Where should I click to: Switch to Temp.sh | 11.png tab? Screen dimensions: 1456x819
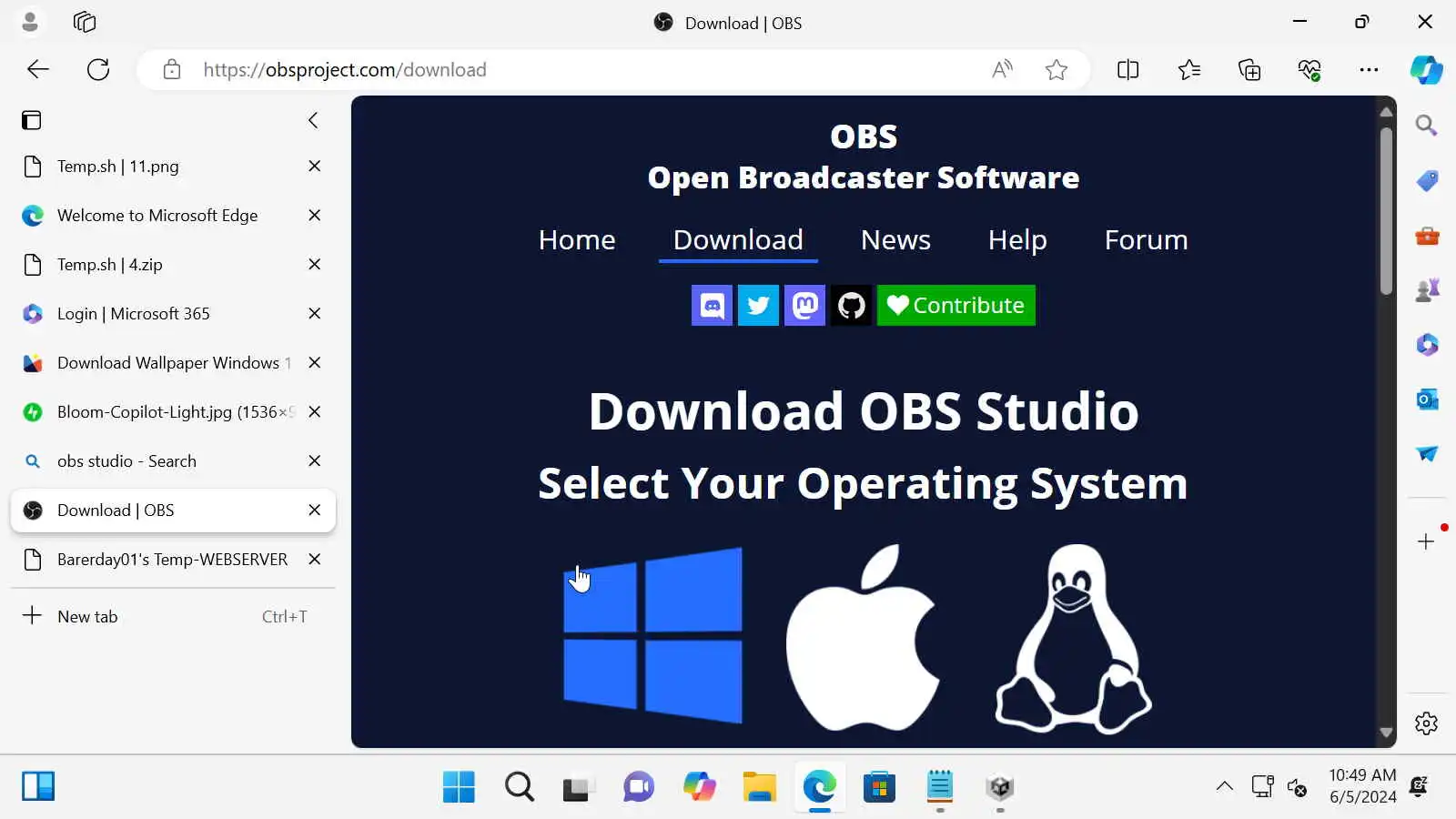coord(173,167)
